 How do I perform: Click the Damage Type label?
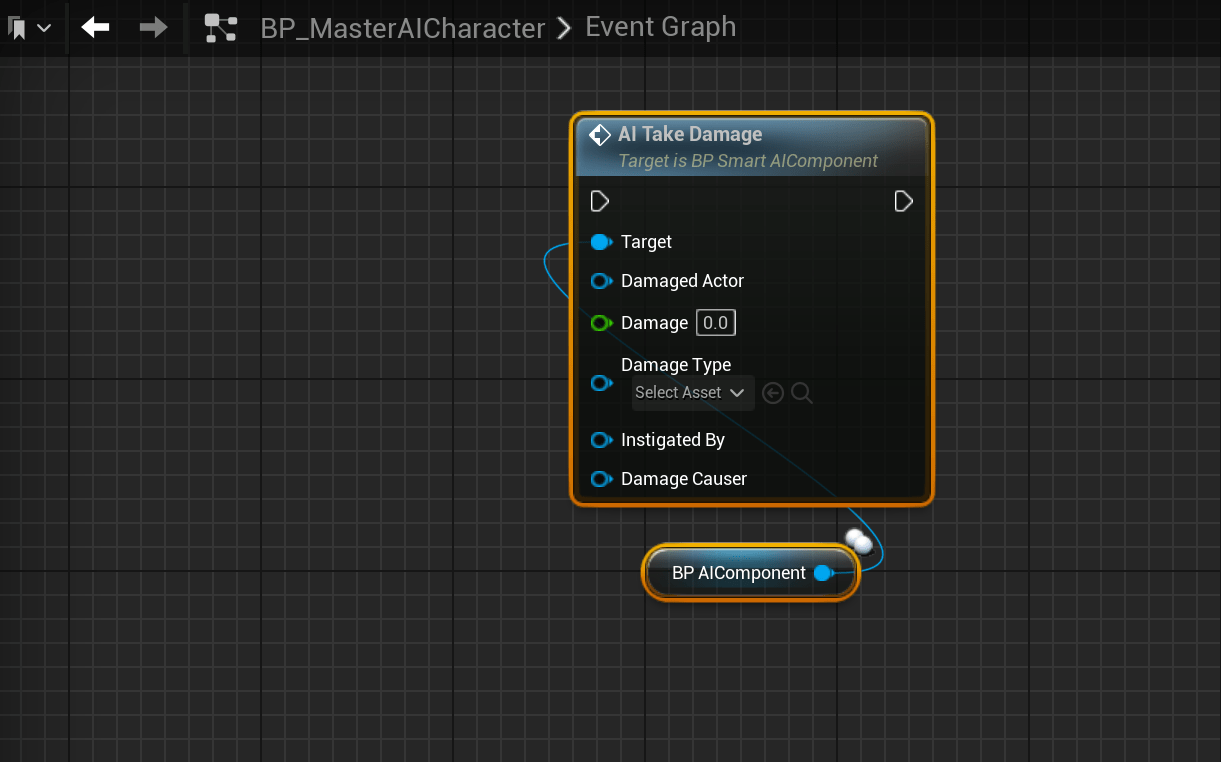[676, 365]
